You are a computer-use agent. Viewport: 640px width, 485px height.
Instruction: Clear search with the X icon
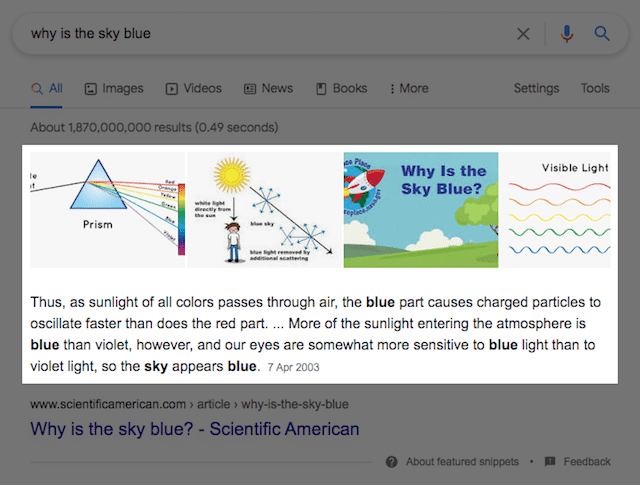[523, 34]
